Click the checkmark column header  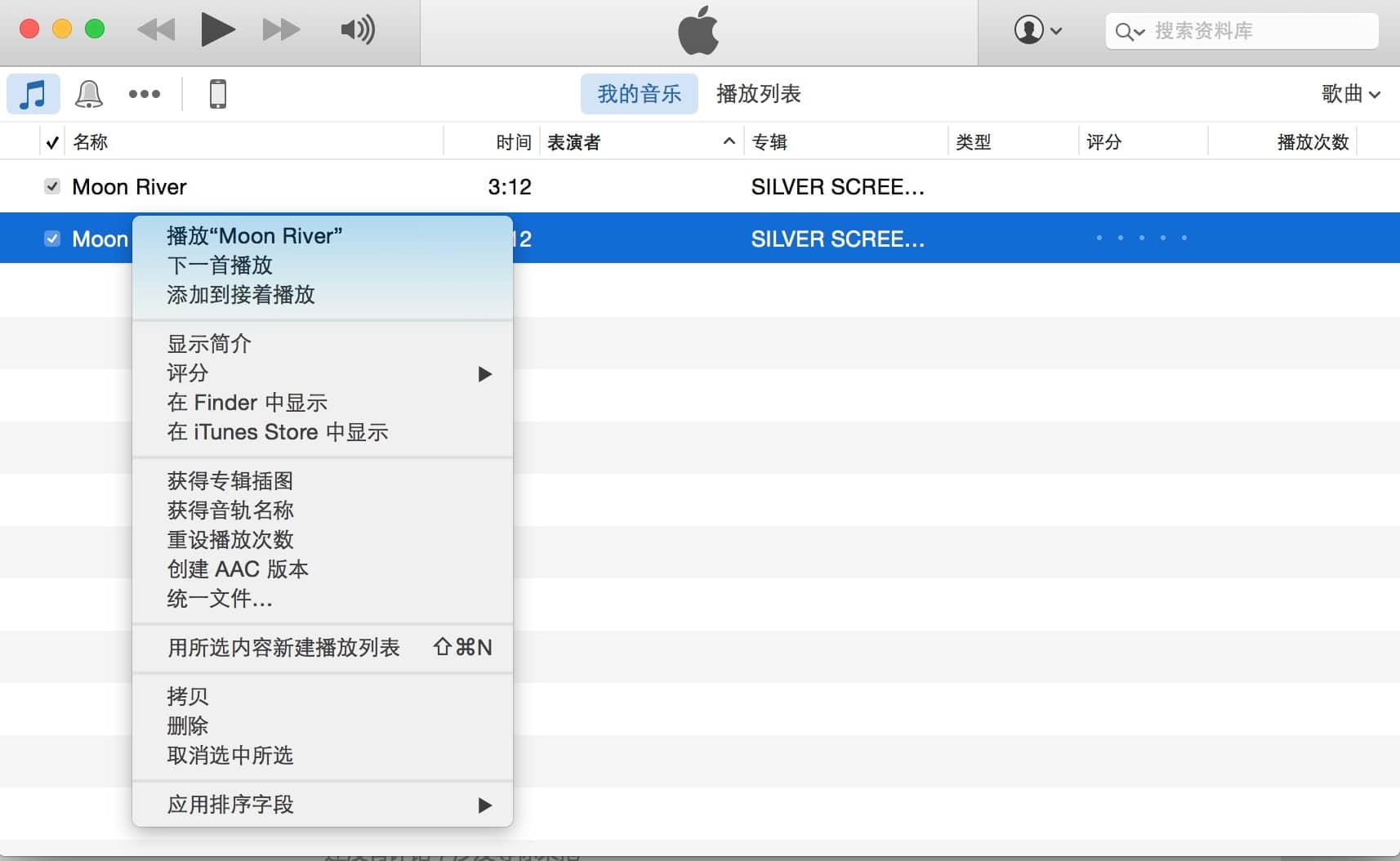tap(51, 142)
